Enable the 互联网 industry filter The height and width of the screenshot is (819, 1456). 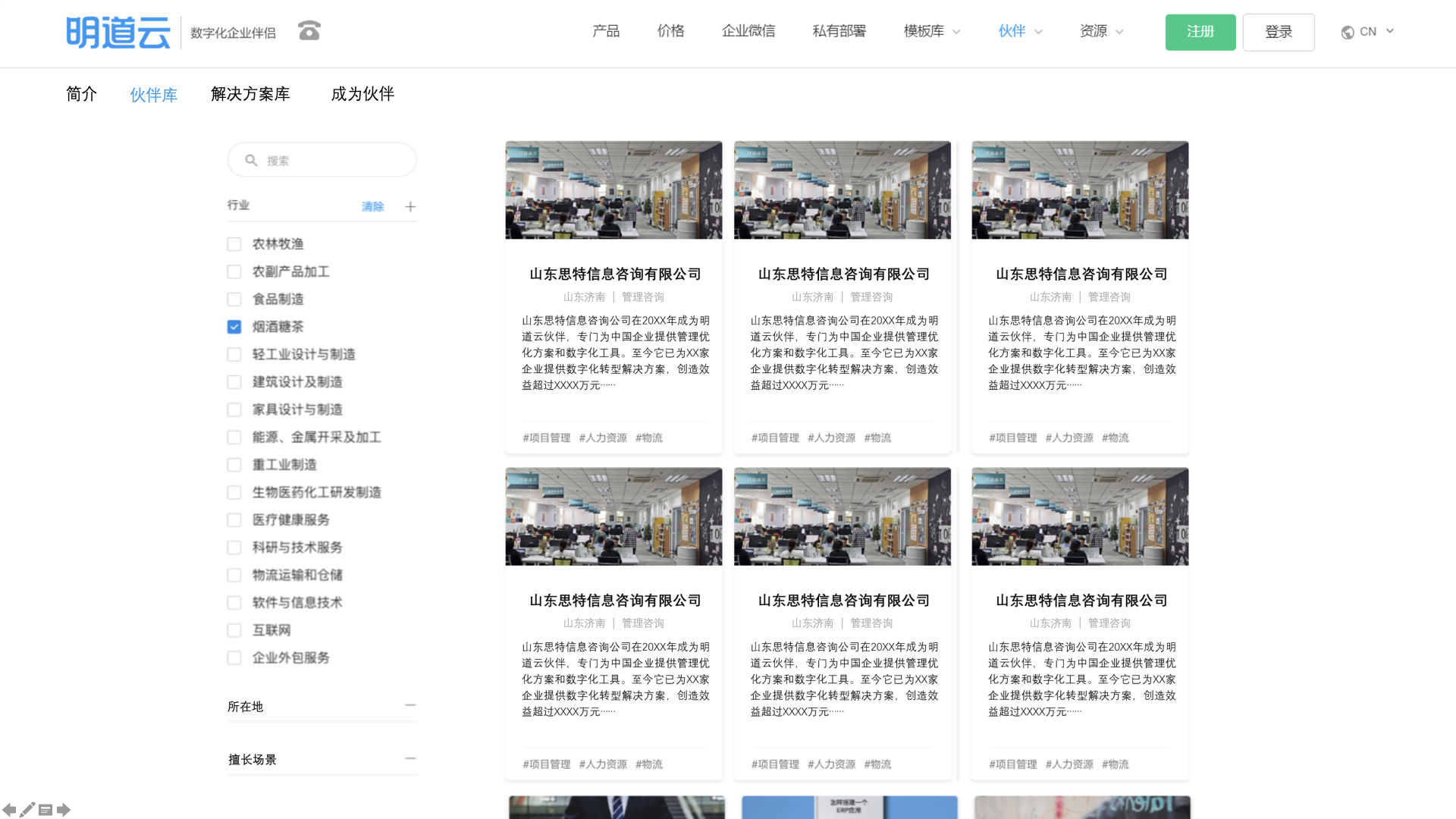click(234, 630)
